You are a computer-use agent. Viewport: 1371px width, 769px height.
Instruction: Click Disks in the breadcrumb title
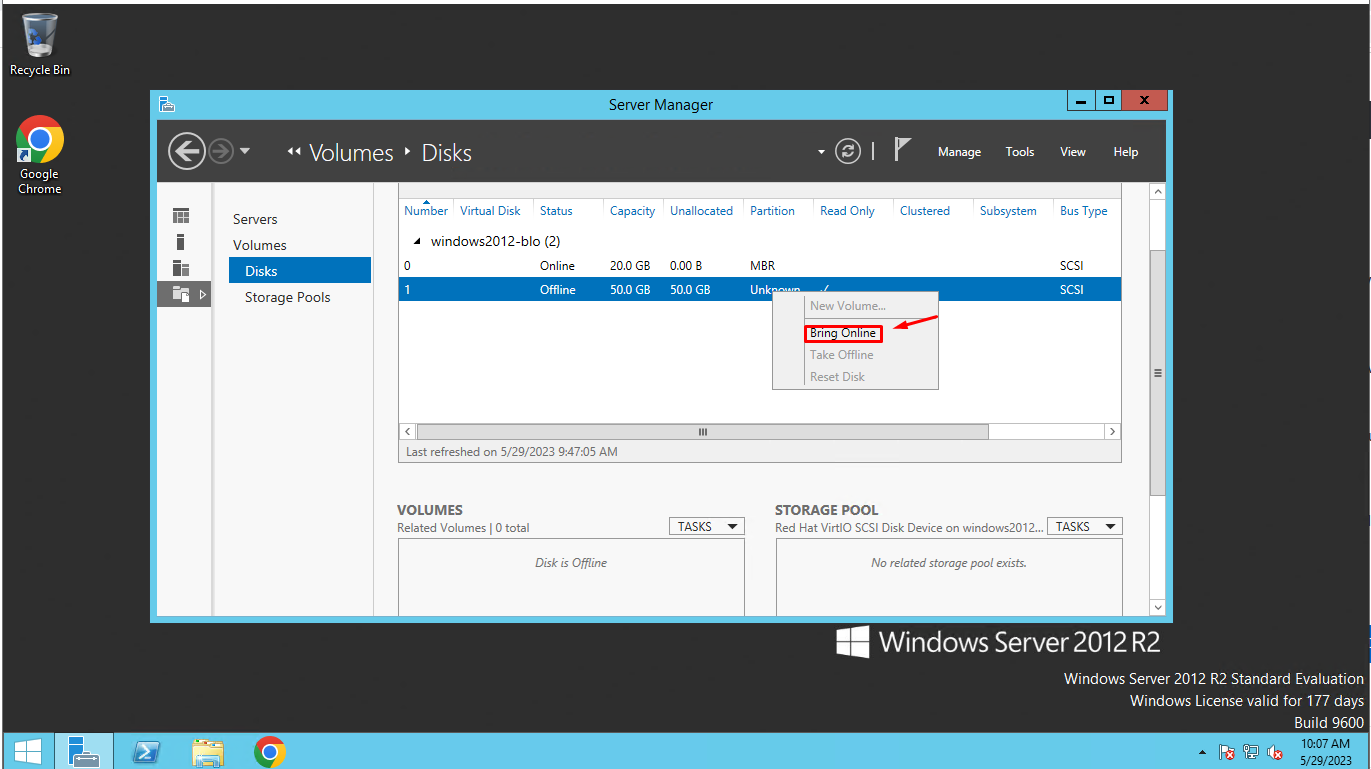click(446, 153)
